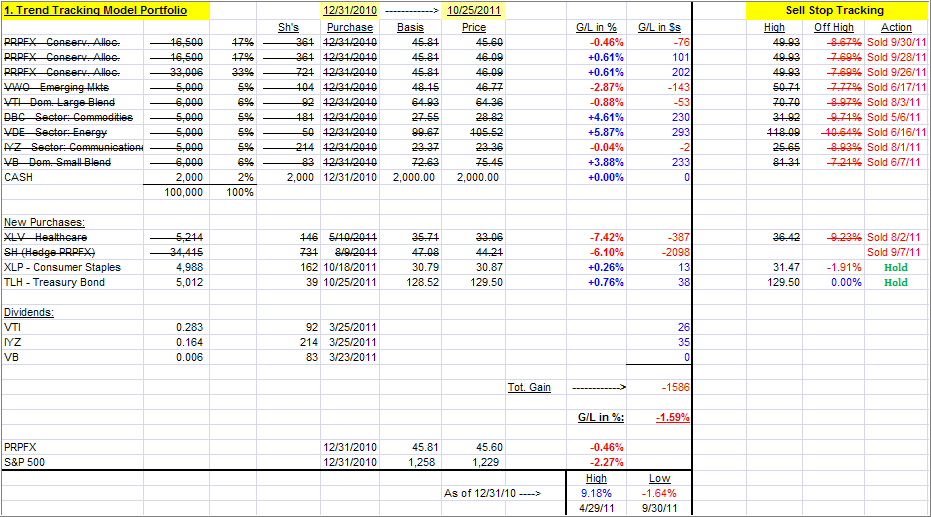Image resolution: width=931 pixels, height=517 pixels.
Task: Select the As of 12/31/10 label
Action: pyautogui.click(x=492, y=493)
